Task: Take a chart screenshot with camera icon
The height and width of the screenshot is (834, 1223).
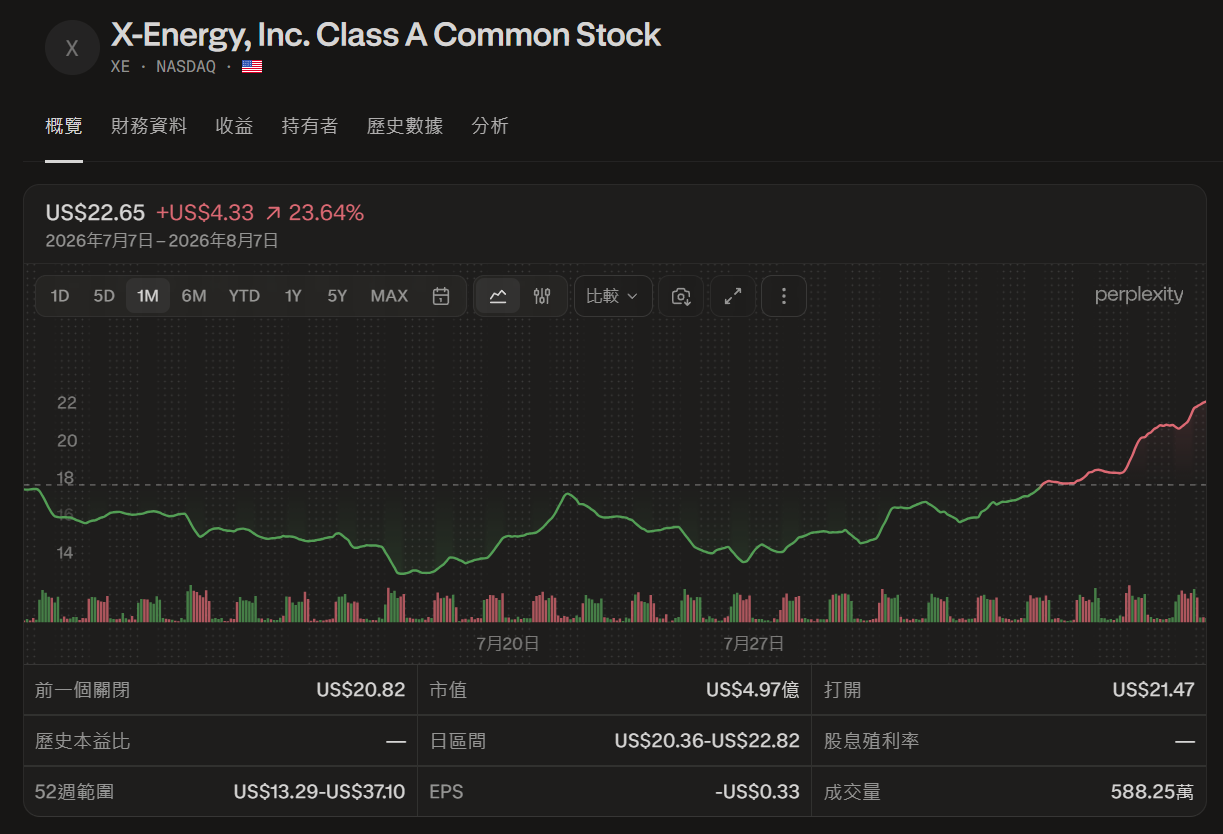Action: (x=681, y=296)
